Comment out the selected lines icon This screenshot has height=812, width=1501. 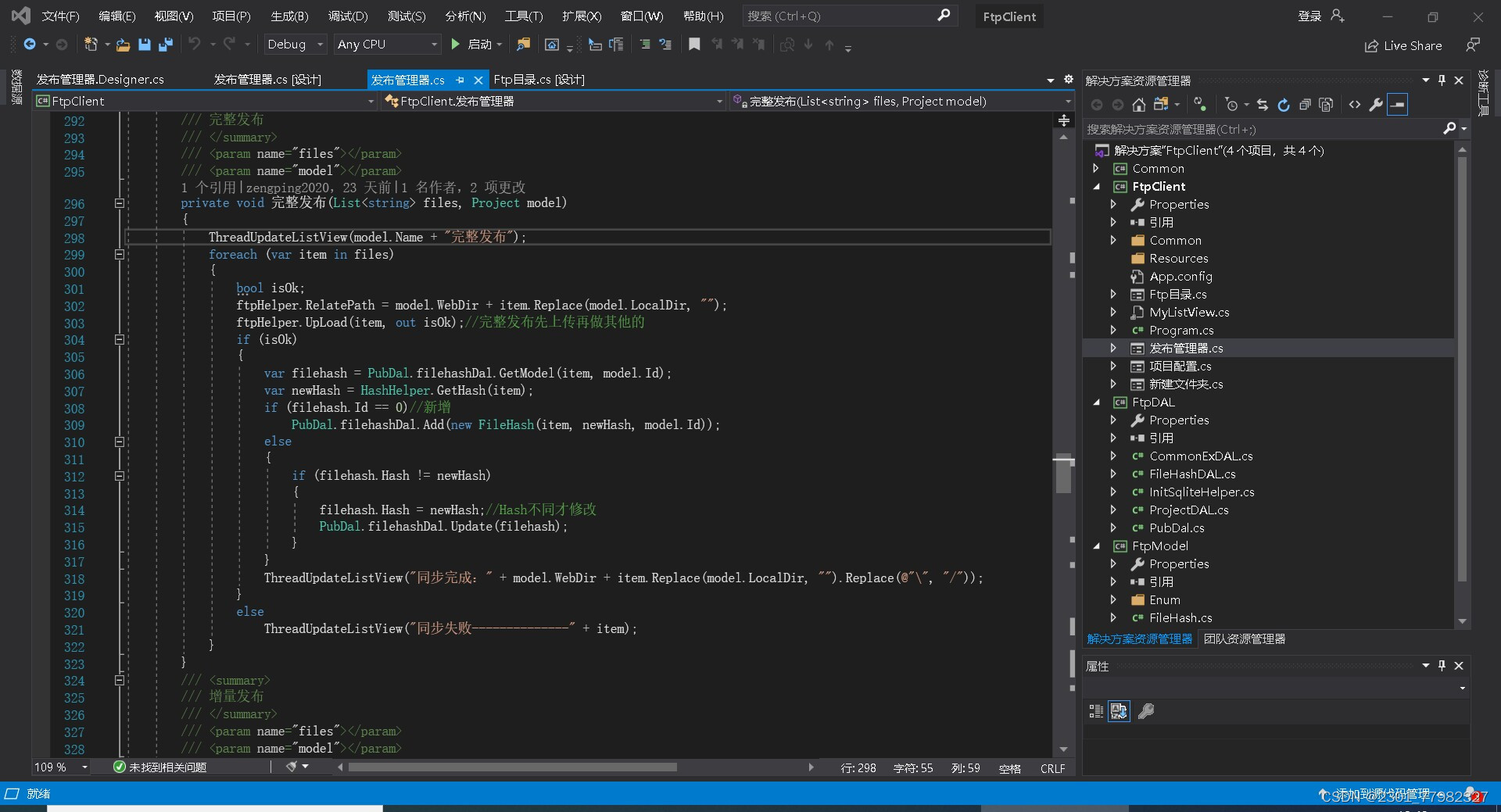pos(644,45)
